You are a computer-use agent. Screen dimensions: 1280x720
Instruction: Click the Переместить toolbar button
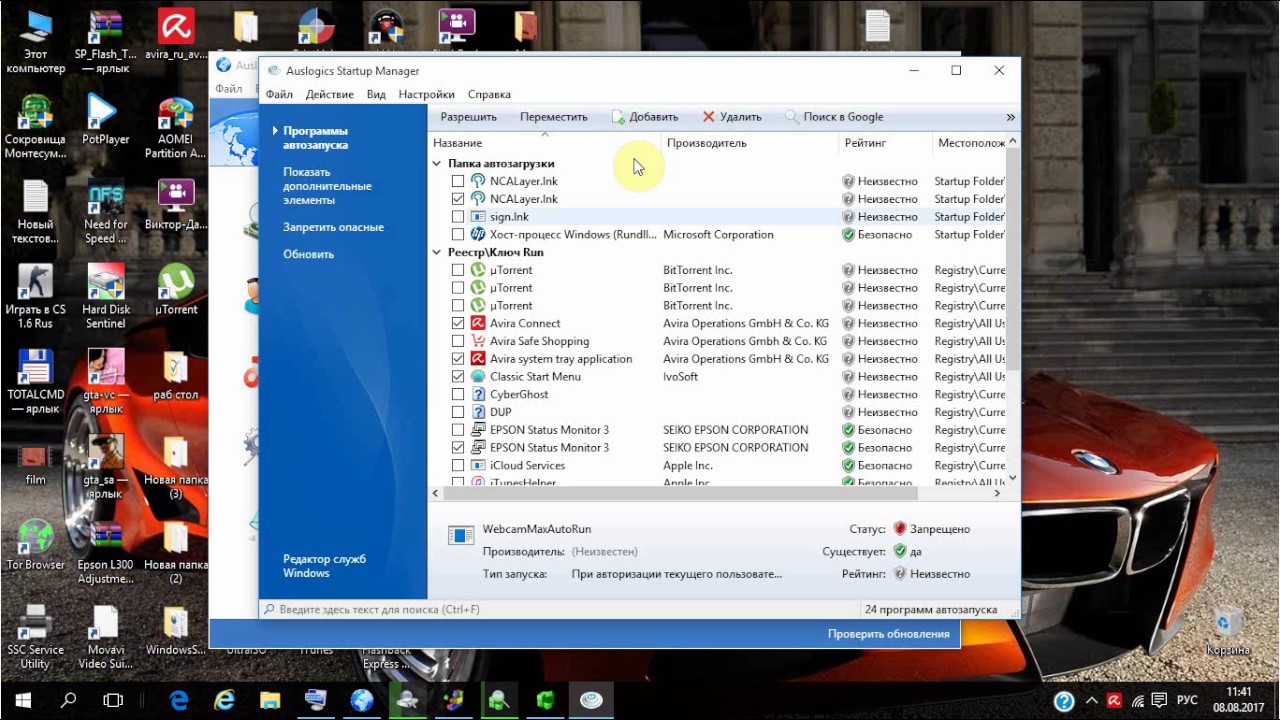(554, 117)
